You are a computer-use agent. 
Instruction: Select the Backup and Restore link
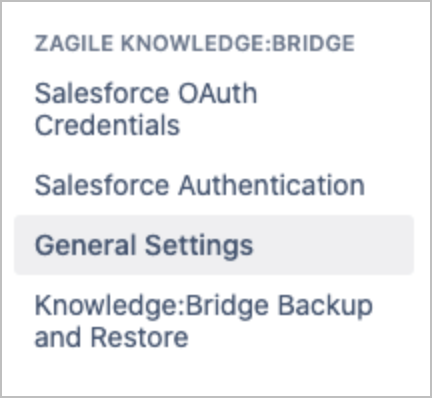coord(204,321)
